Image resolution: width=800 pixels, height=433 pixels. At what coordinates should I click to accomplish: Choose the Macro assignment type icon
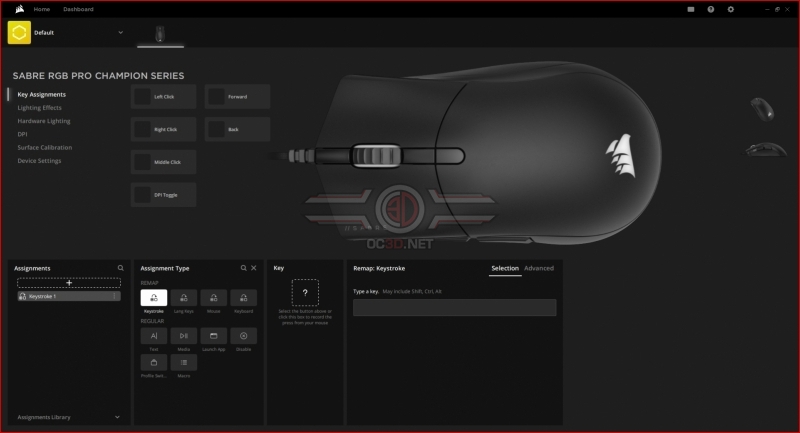tap(184, 363)
